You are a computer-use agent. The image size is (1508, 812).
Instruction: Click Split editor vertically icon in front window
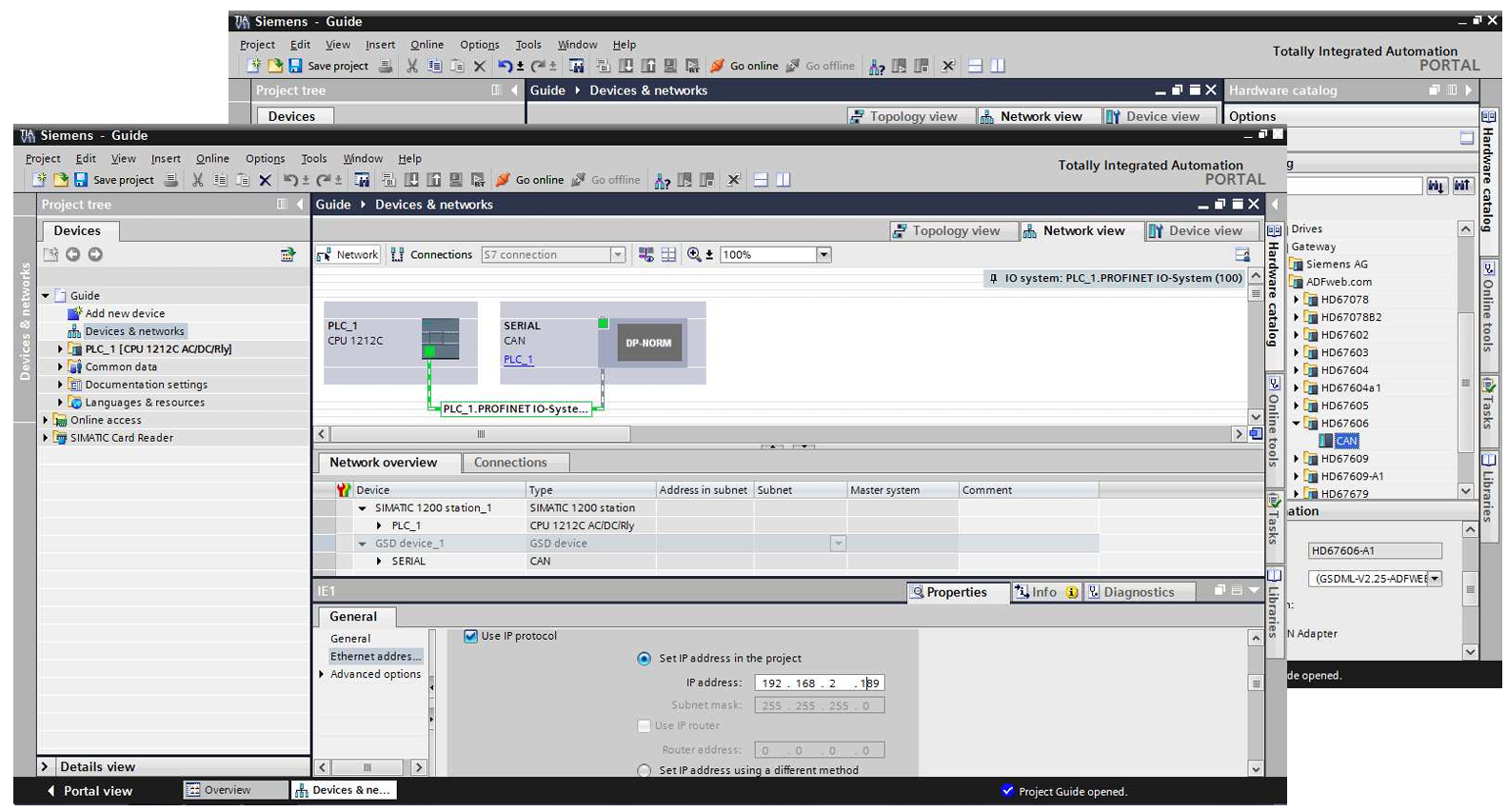(784, 180)
